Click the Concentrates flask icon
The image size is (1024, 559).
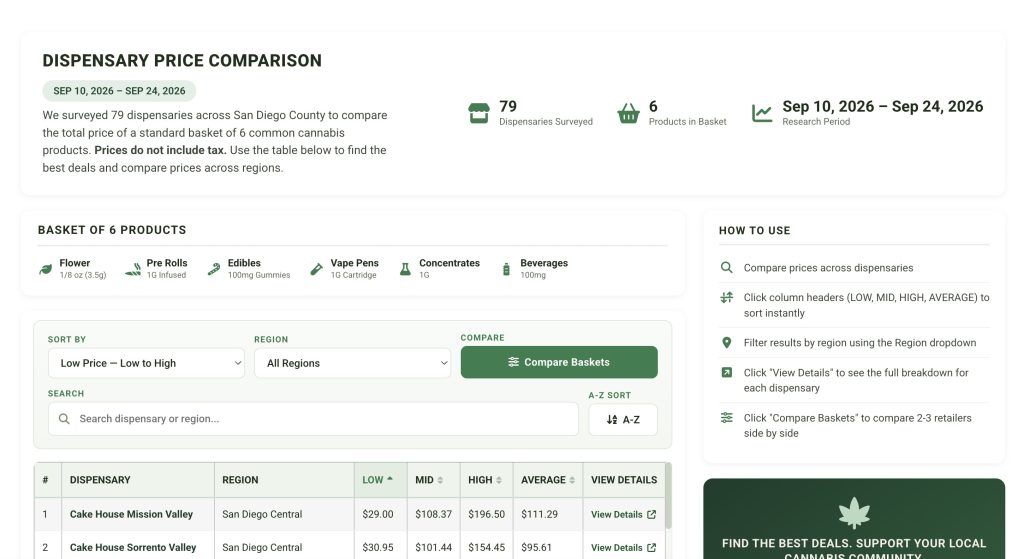[x=405, y=269]
